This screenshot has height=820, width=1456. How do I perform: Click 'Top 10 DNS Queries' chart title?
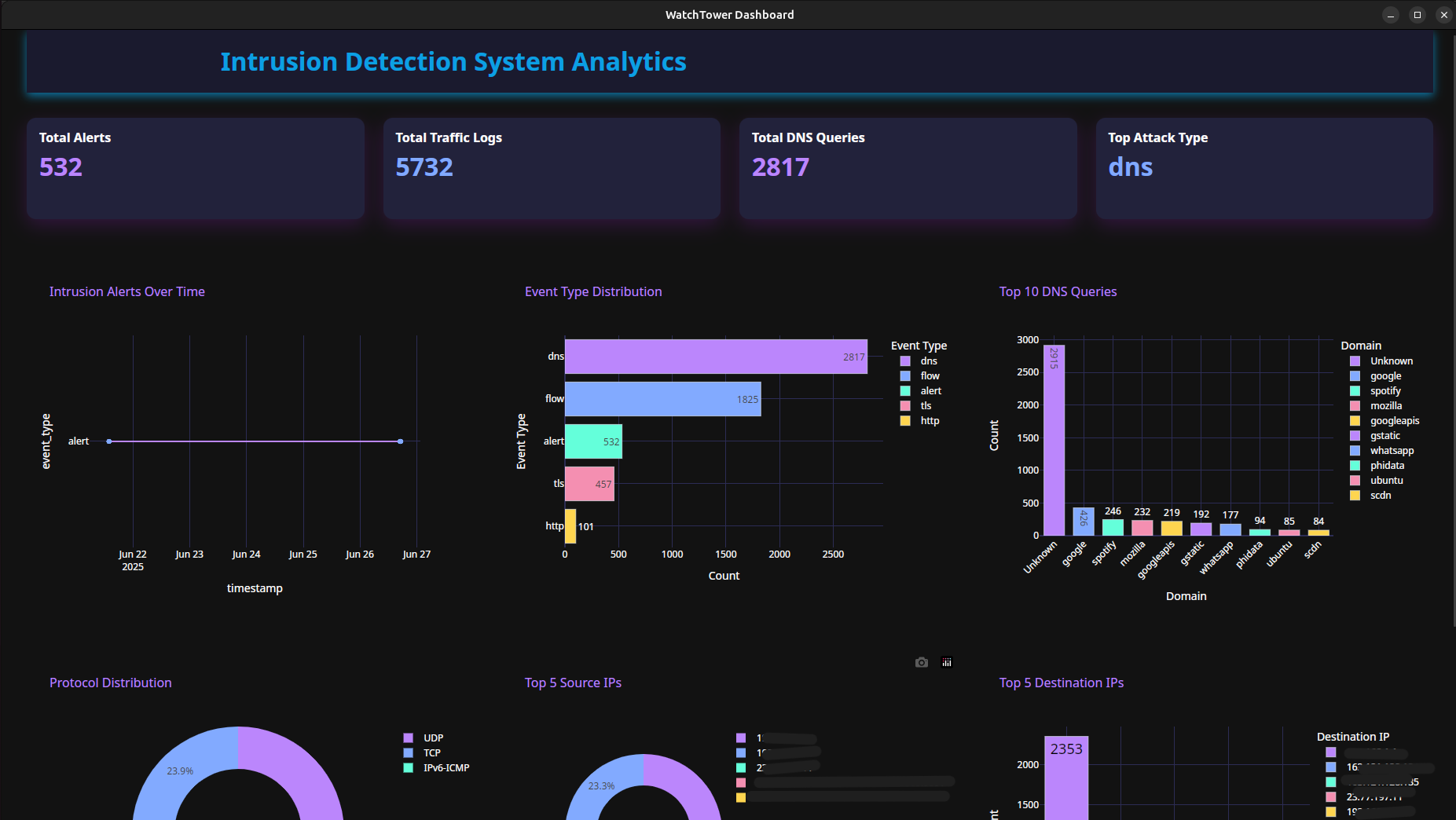[x=1058, y=291]
